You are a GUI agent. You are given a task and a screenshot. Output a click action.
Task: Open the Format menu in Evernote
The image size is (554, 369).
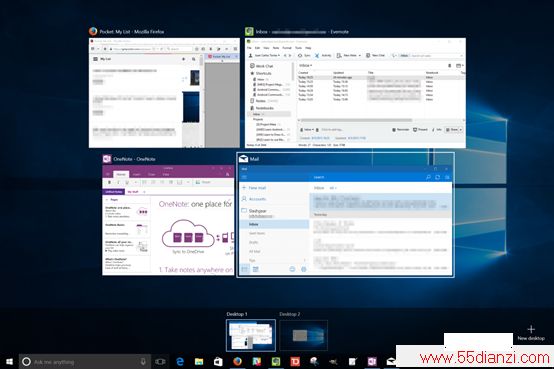[x=287, y=48]
